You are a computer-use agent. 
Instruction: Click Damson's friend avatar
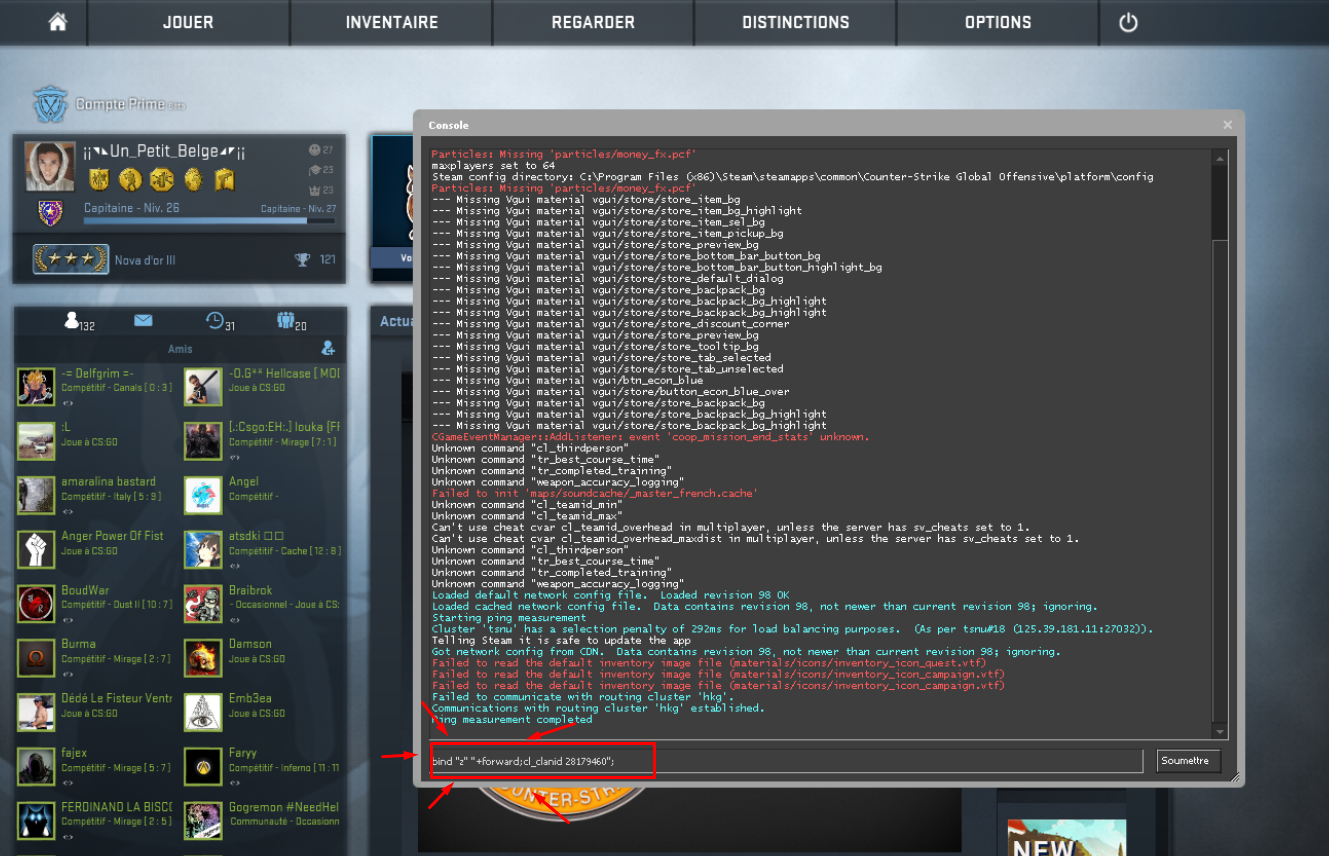tap(203, 658)
